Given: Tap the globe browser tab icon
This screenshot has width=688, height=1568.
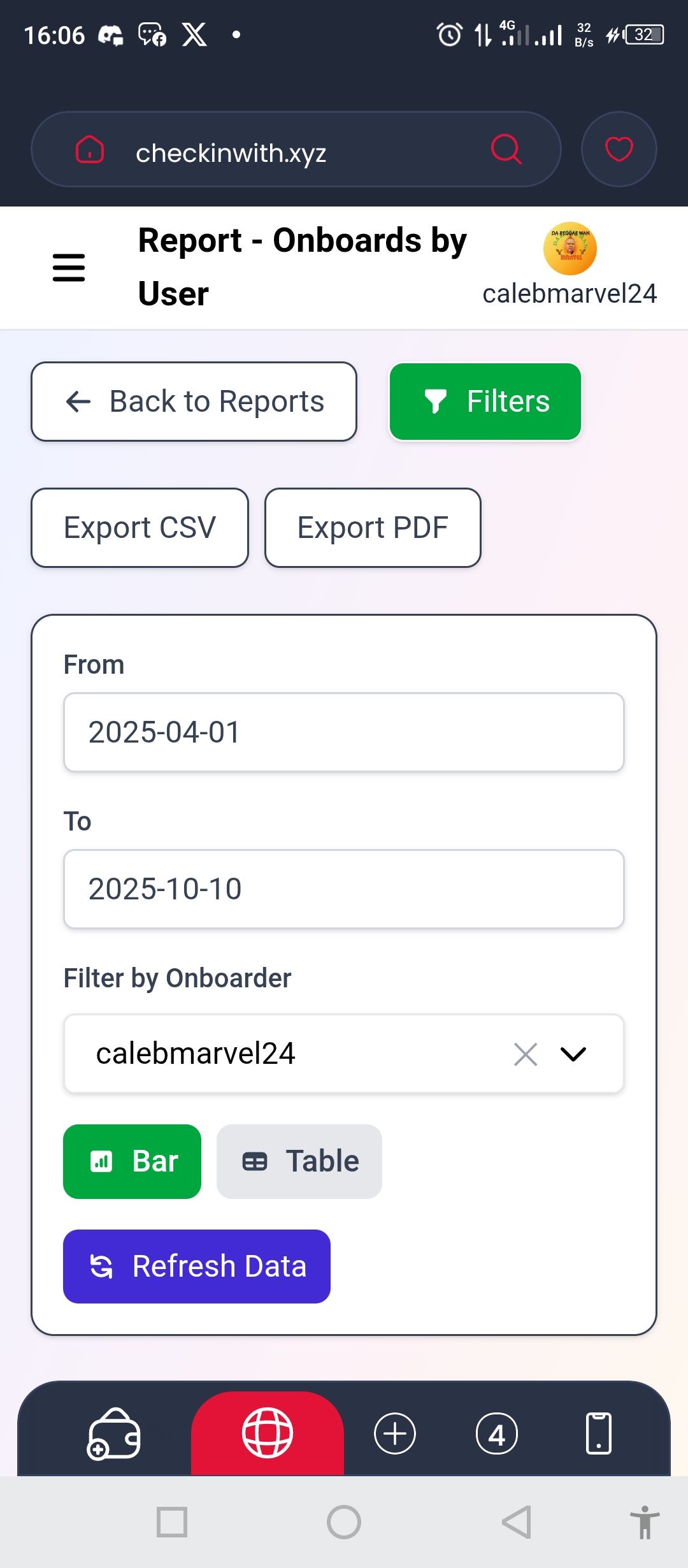Looking at the screenshot, I should pos(268,1433).
